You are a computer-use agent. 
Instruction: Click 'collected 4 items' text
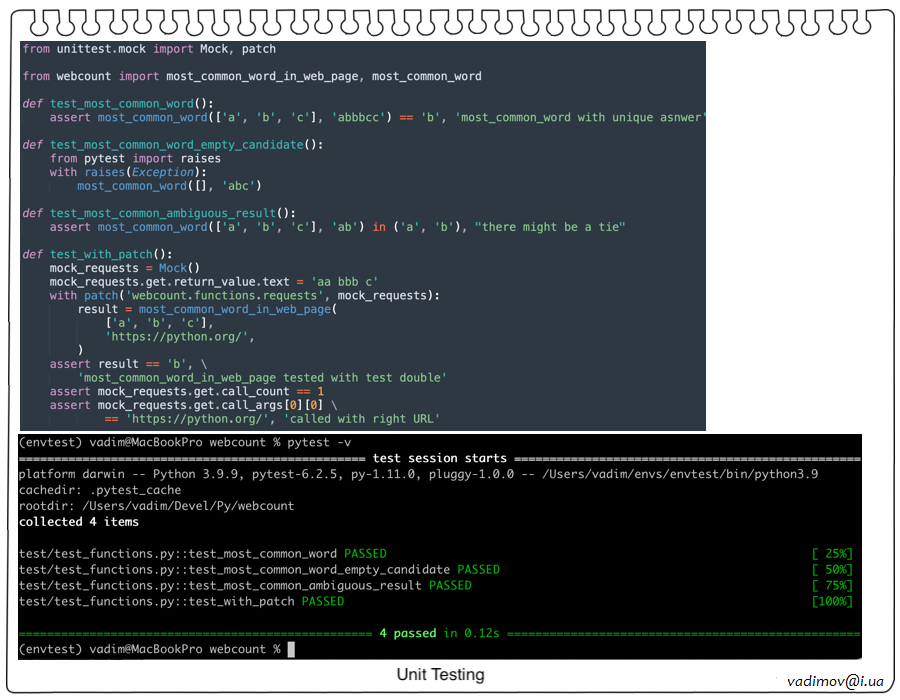79,522
